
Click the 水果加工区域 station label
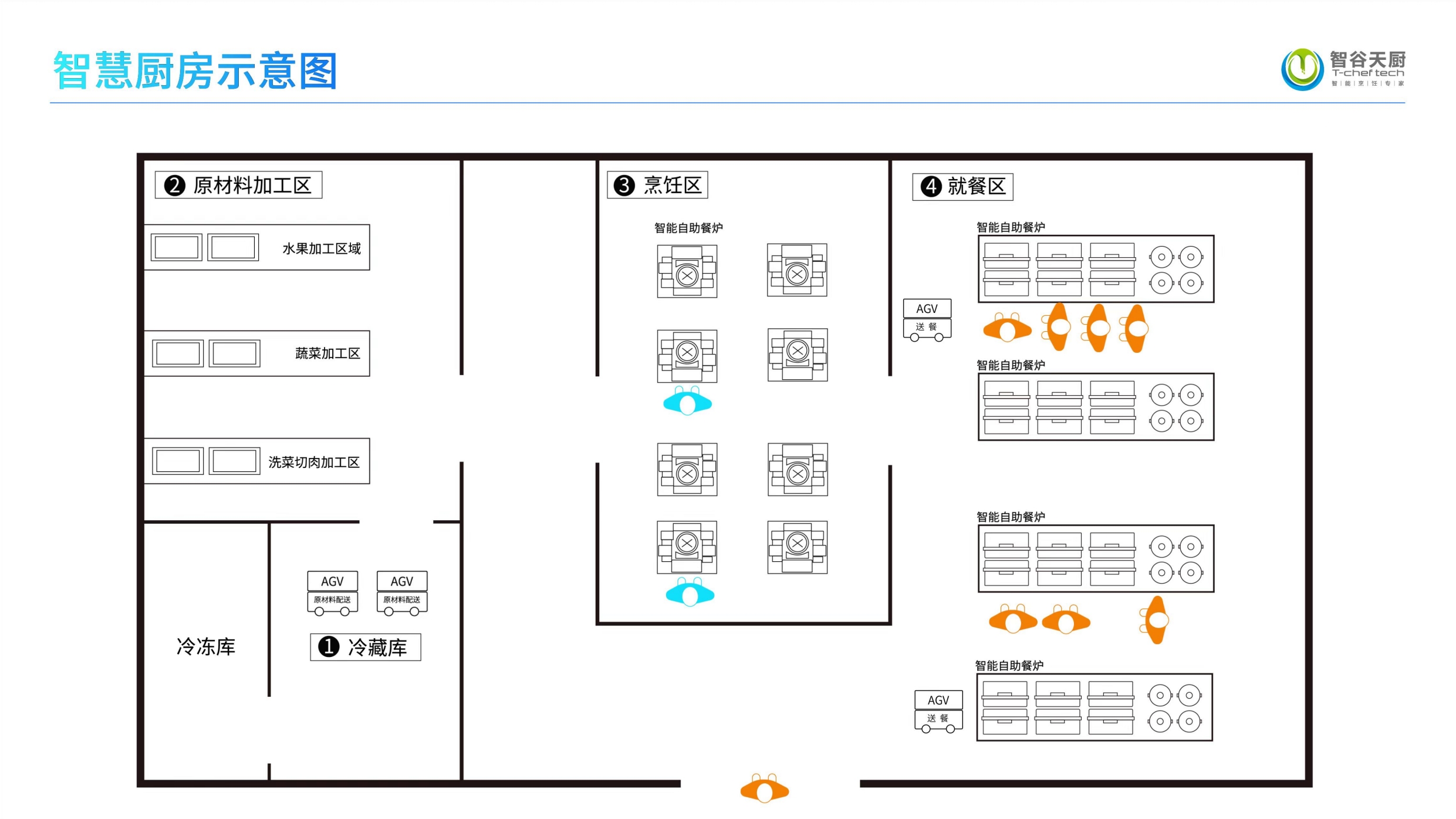(321, 248)
